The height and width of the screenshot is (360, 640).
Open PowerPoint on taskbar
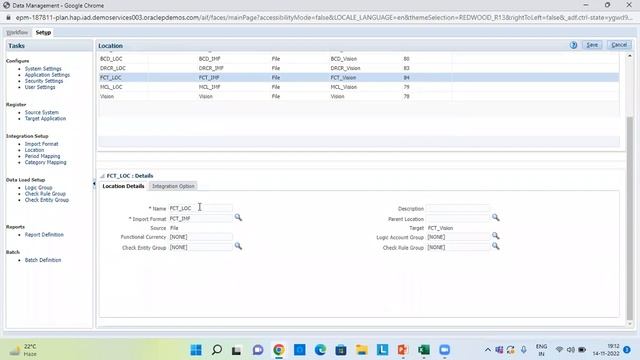403,350
